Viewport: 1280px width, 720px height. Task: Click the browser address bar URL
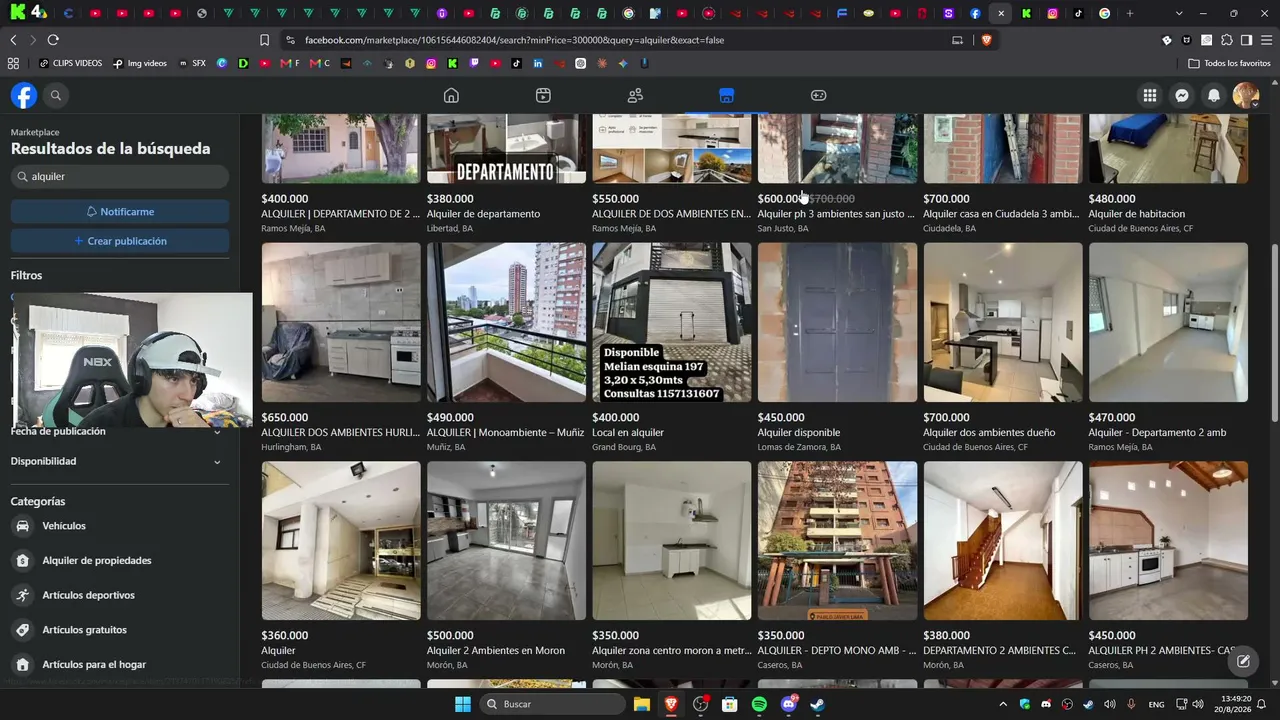514,40
